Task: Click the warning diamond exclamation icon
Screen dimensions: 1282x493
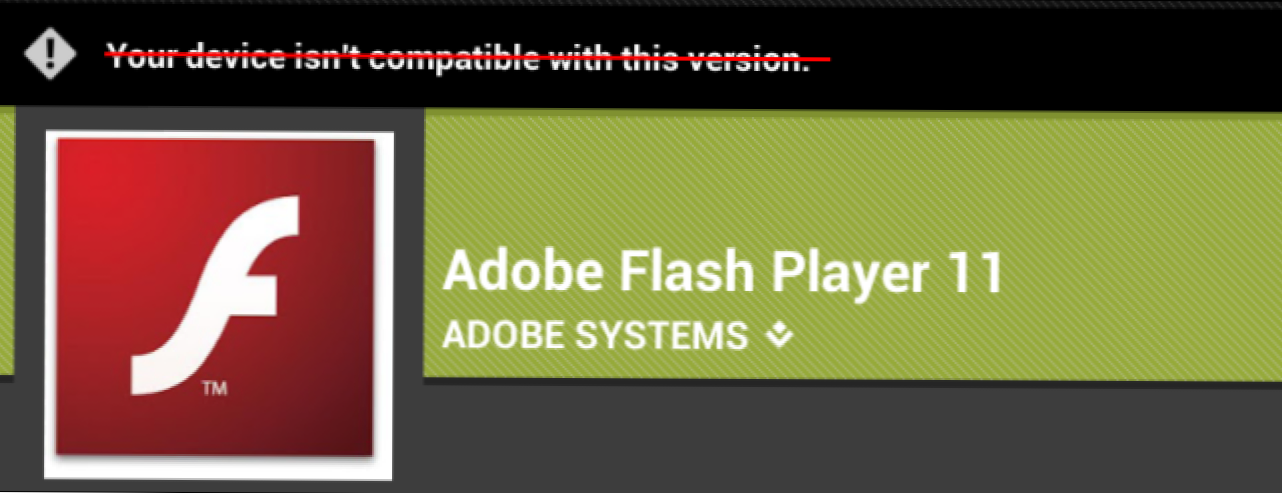Action: pos(51,52)
